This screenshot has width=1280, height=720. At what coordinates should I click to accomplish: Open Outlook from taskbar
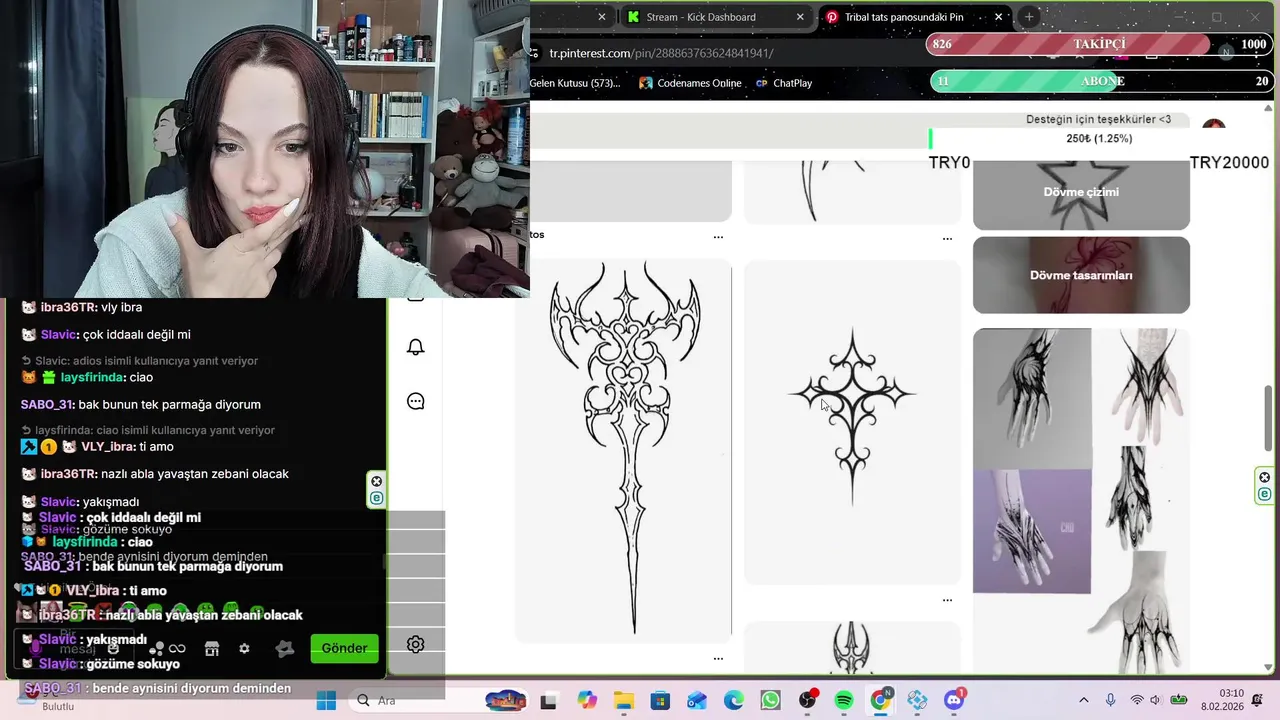697,701
